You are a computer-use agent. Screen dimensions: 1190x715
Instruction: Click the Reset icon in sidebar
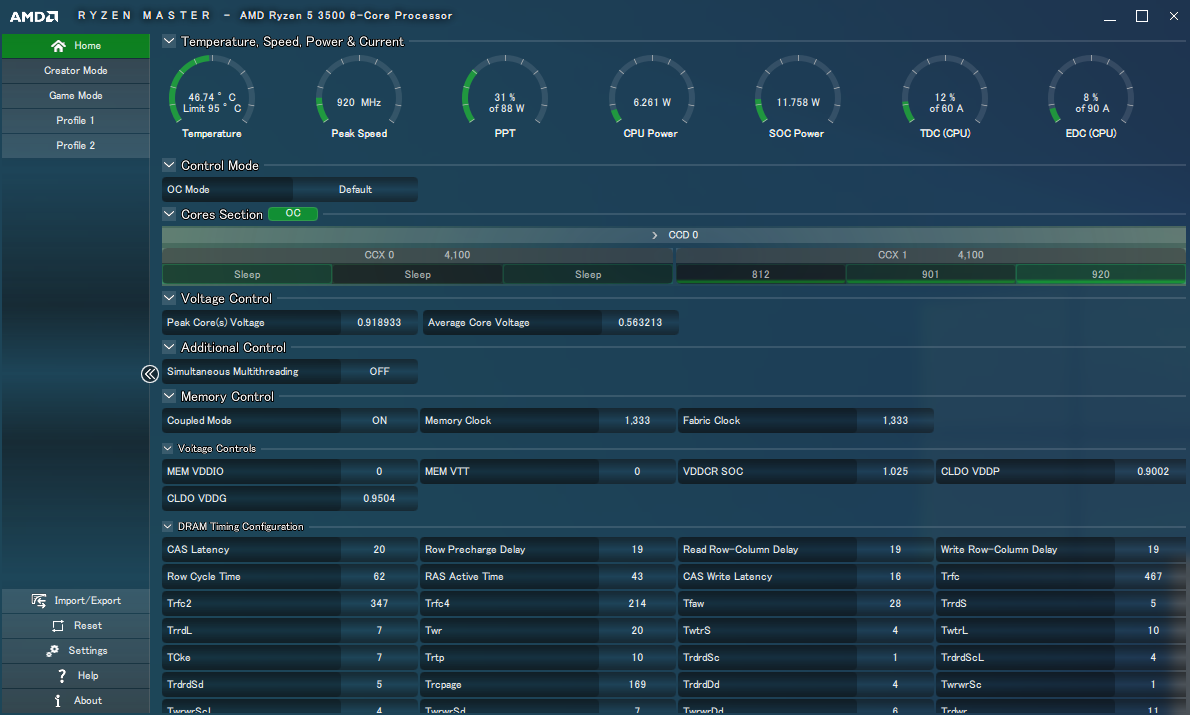(x=58, y=626)
